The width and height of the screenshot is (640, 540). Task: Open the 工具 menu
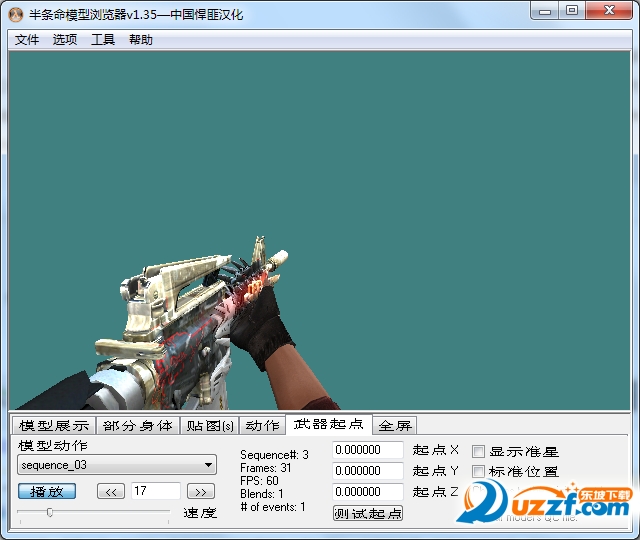click(x=102, y=40)
